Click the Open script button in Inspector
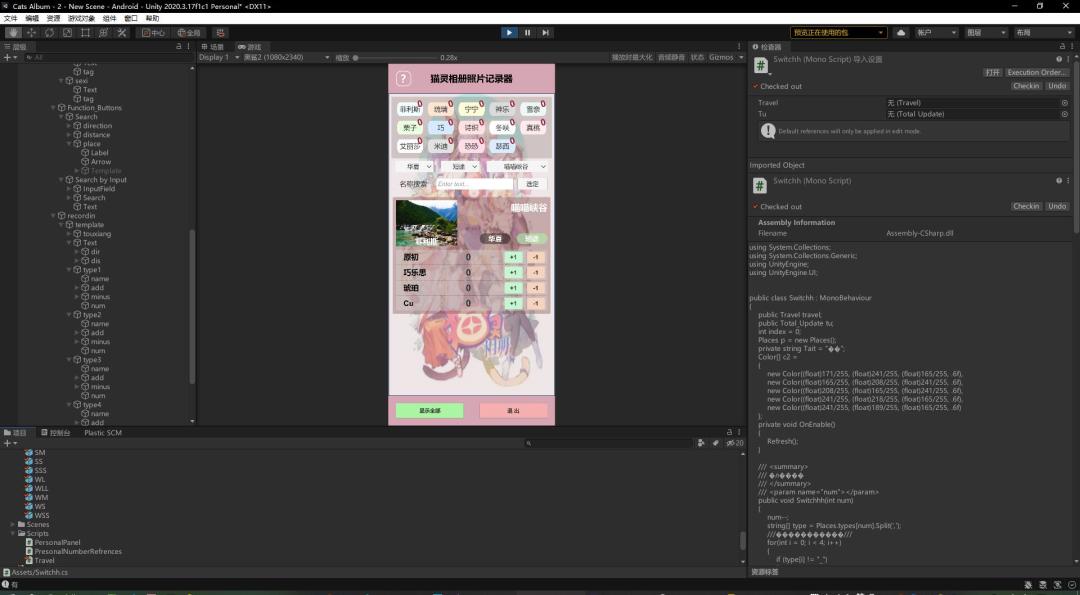The image size is (1080, 595). pyautogui.click(x=992, y=72)
